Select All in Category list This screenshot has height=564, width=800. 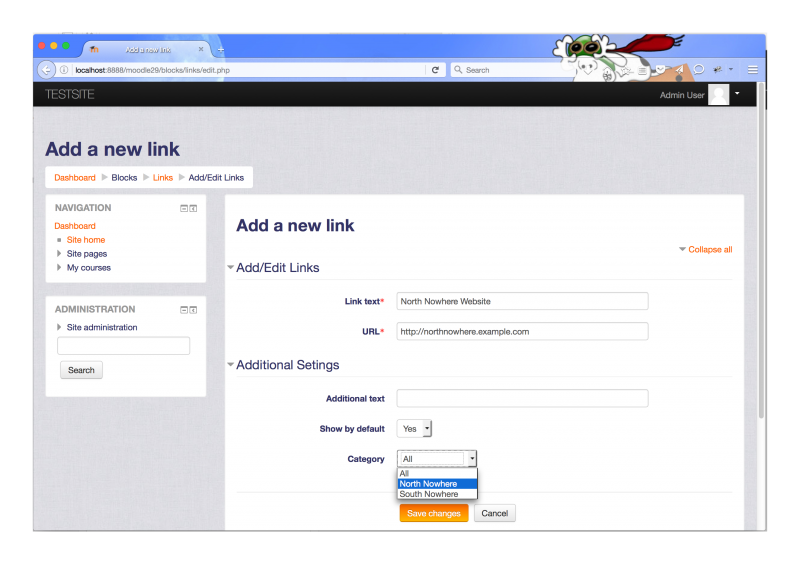[437, 474]
